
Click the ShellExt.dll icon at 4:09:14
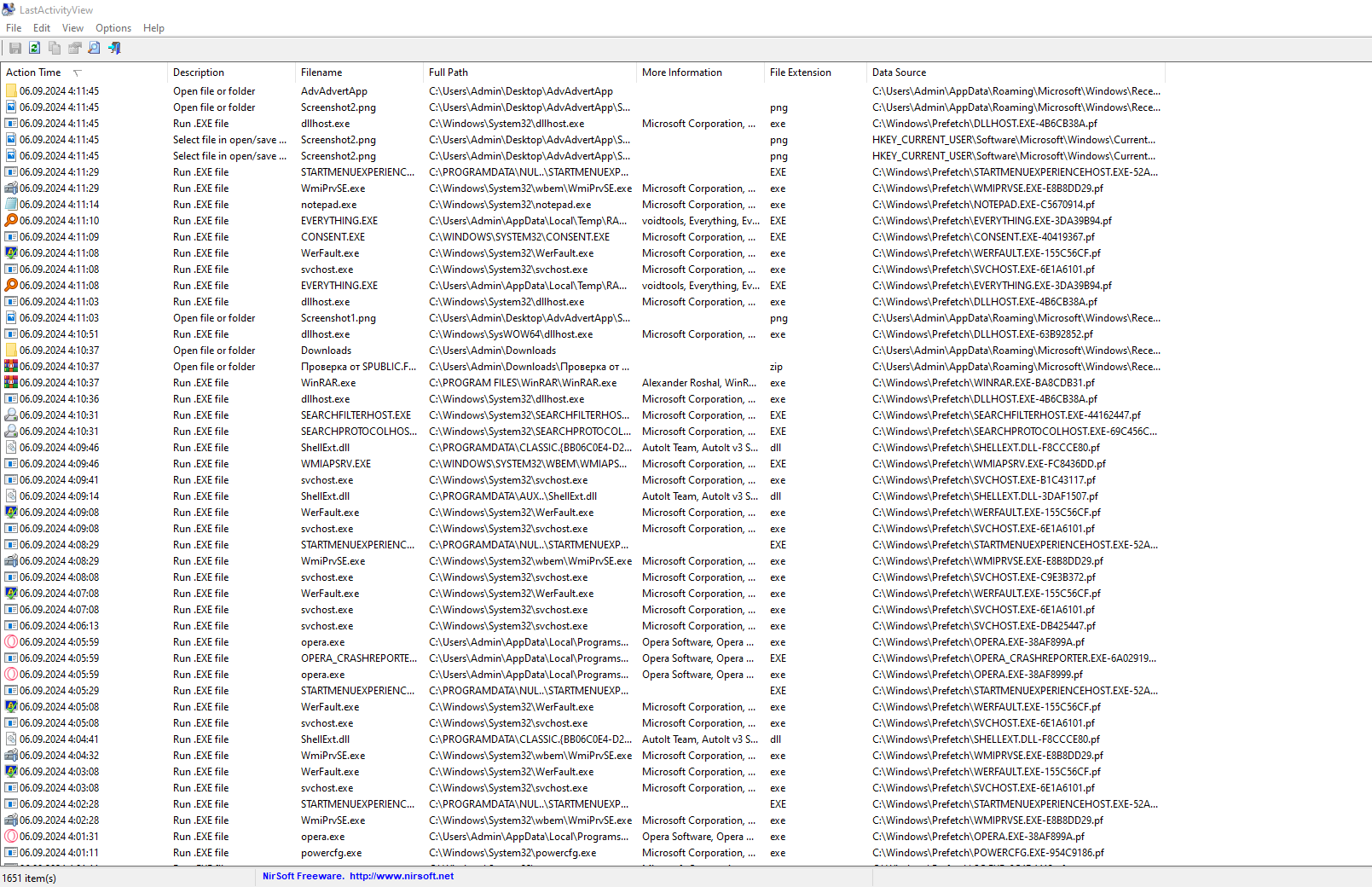click(11, 496)
